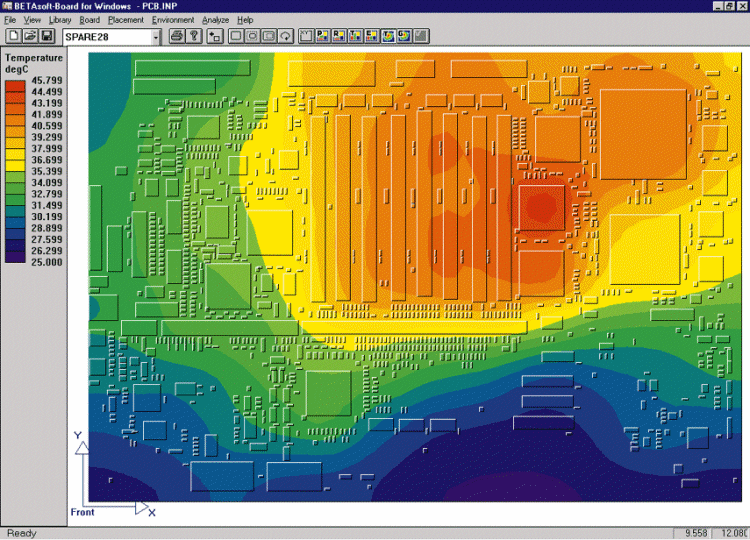
Task: Click the toolbar icon right after the help icon
Action: [x=214, y=37]
